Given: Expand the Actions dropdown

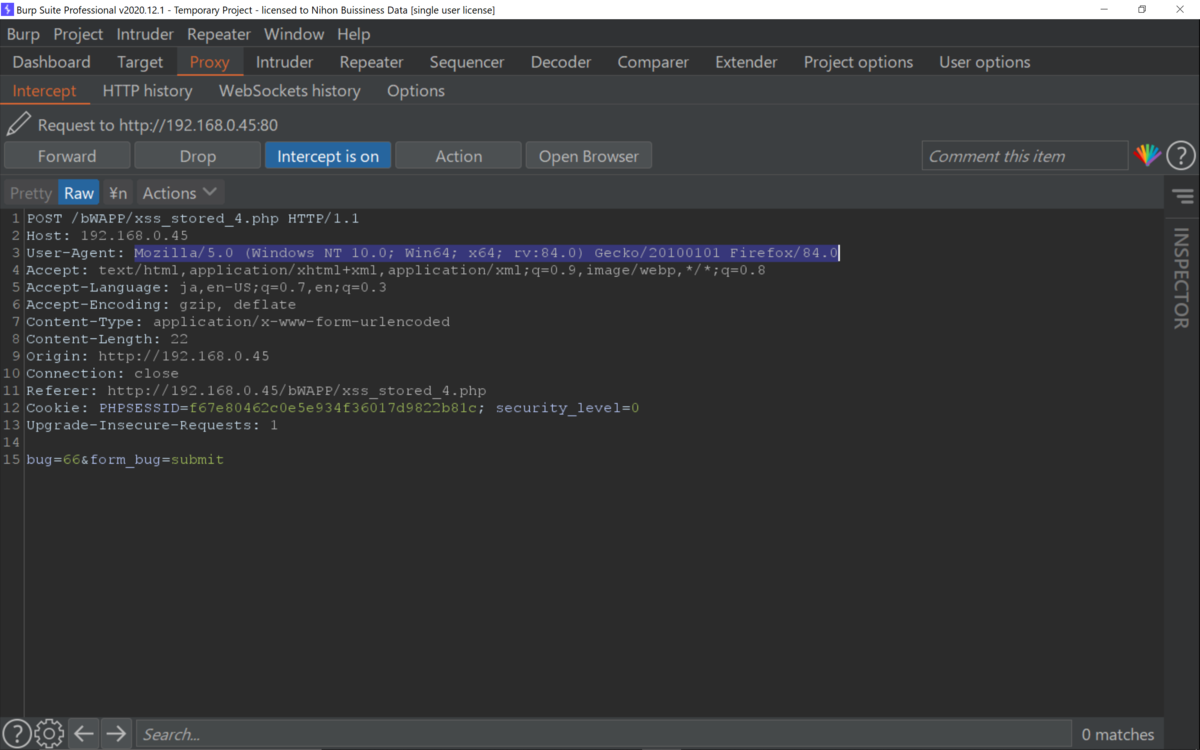Looking at the screenshot, I should click(x=179, y=193).
